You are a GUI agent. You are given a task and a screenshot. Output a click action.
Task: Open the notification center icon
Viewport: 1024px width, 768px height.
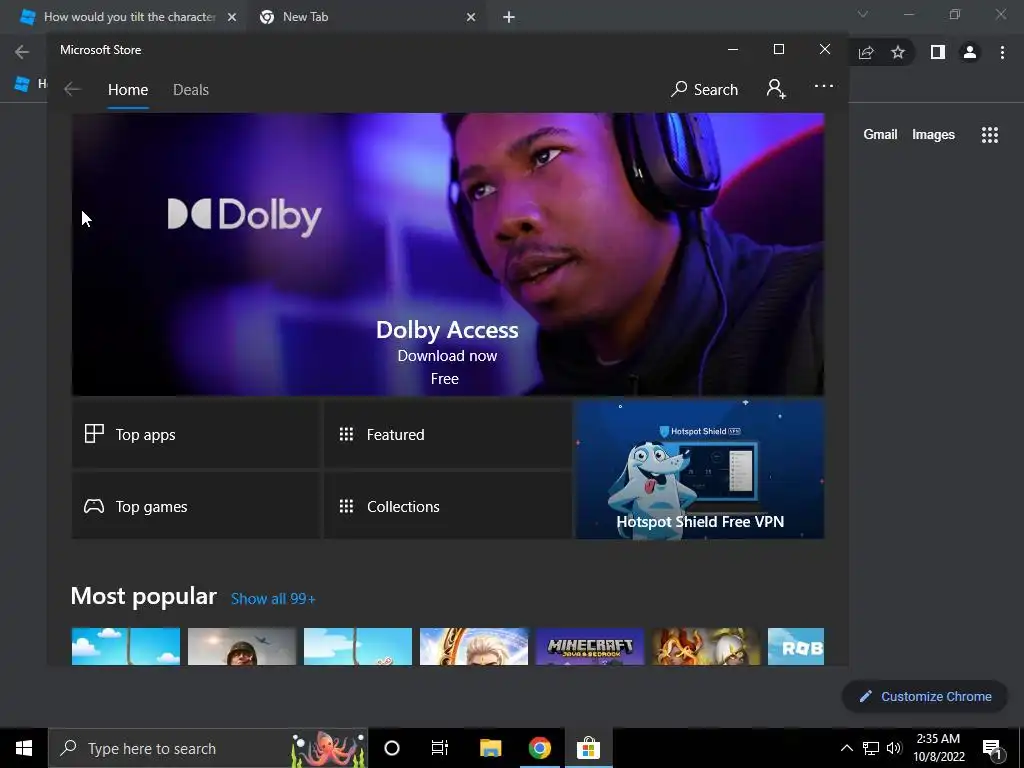[x=992, y=749]
